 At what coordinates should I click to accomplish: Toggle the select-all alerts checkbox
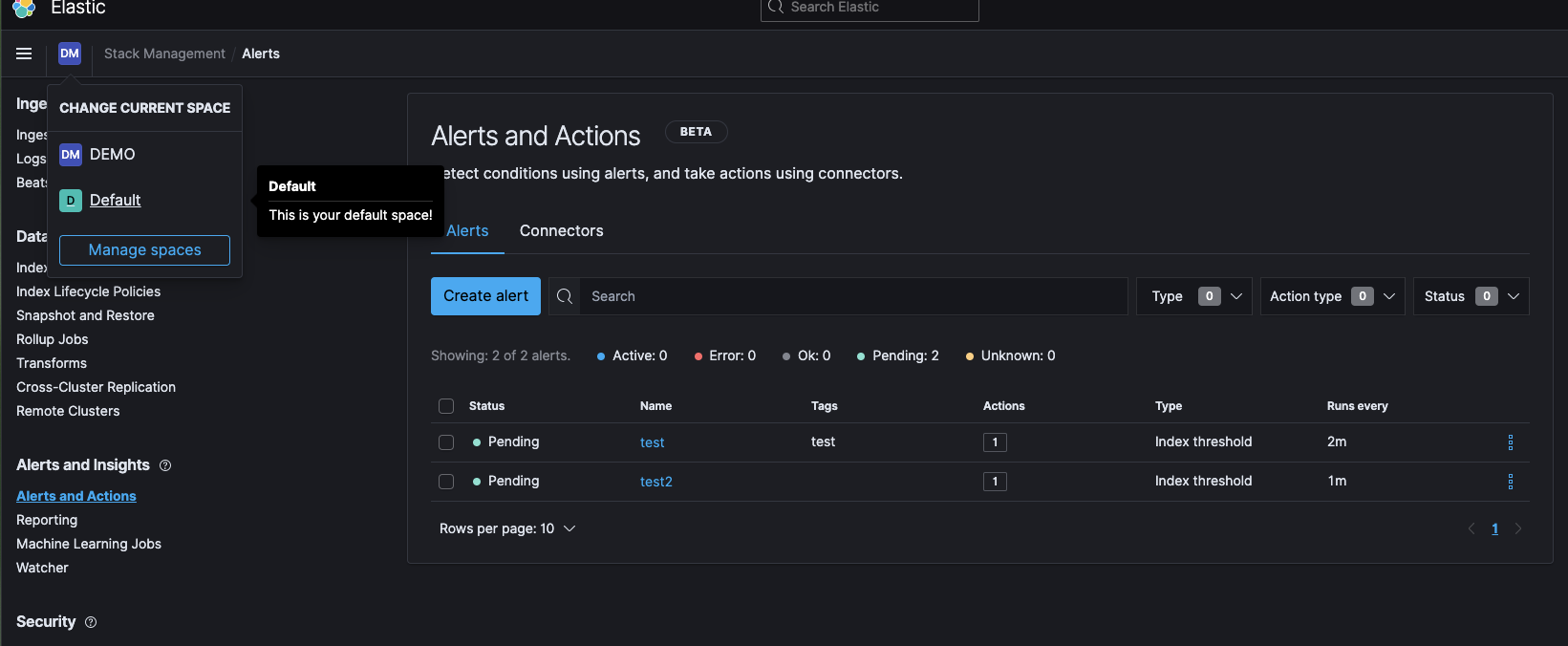[446, 406]
